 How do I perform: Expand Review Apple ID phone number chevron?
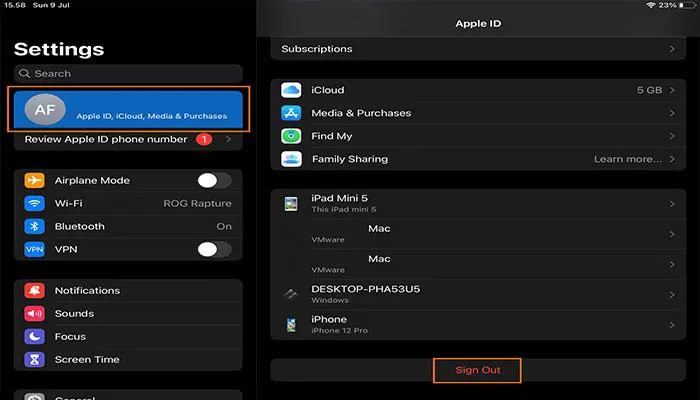click(229, 139)
